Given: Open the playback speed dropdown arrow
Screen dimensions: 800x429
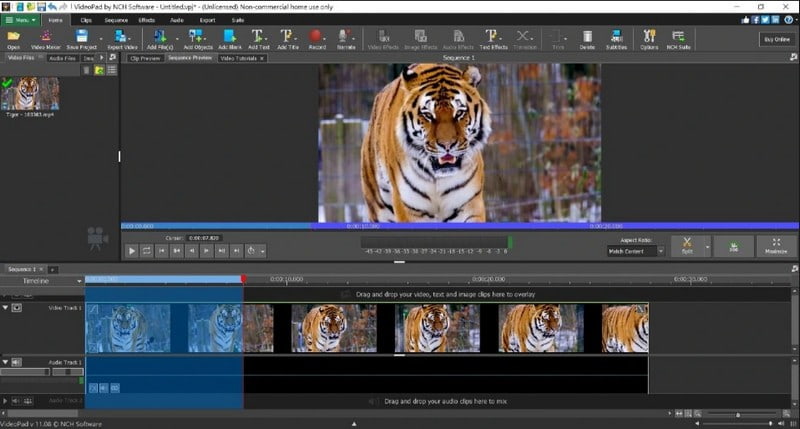Looking at the screenshot, I should tap(263, 251).
